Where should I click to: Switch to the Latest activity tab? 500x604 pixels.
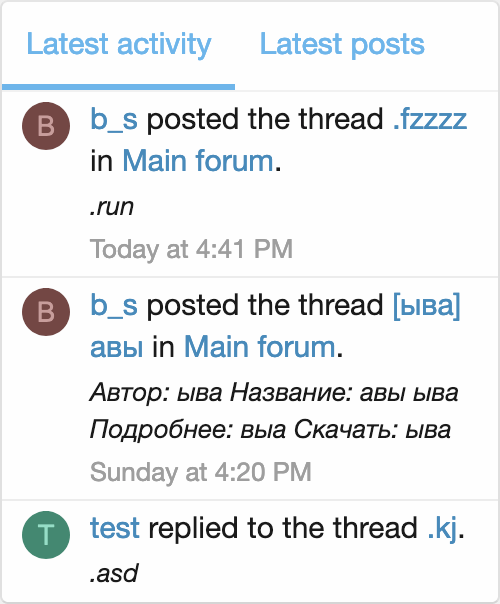click(x=119, y=45)
